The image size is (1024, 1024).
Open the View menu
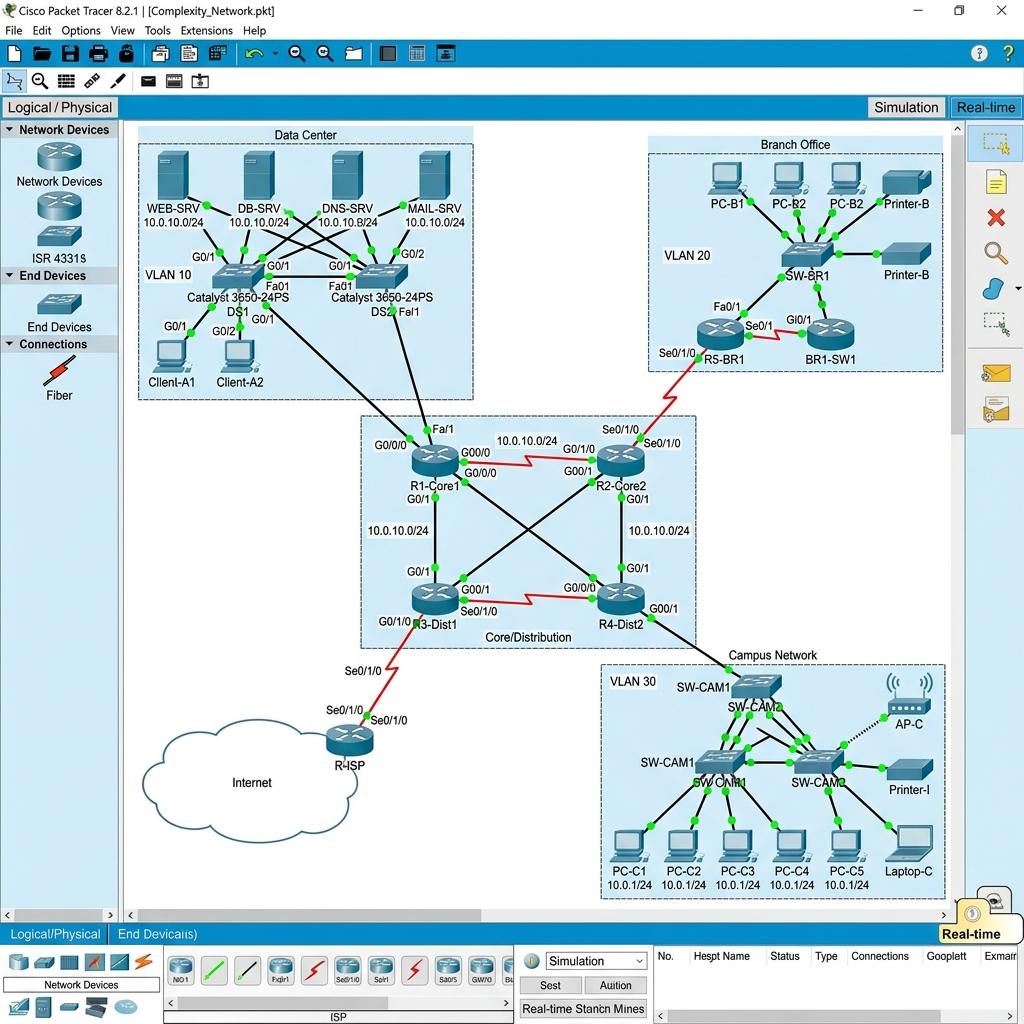(122, 31)
